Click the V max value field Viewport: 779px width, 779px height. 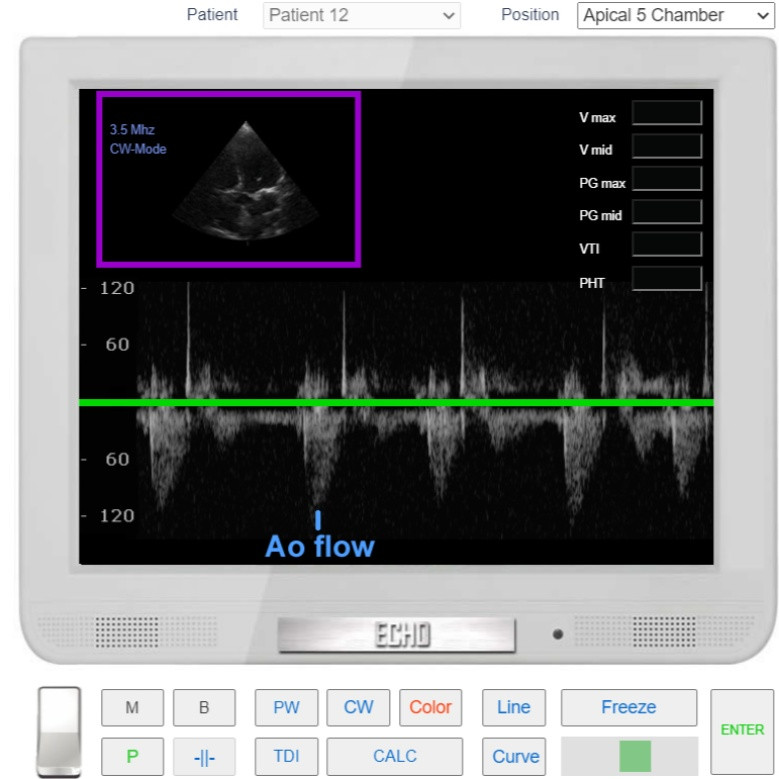click(x=667, y=113)
